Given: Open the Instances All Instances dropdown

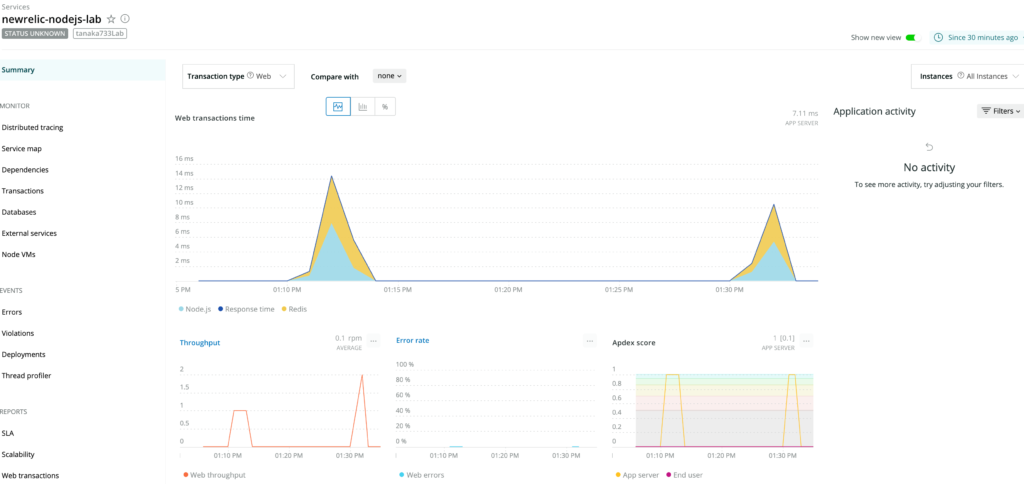Looking at the screenshot, I should pos(967,76).
